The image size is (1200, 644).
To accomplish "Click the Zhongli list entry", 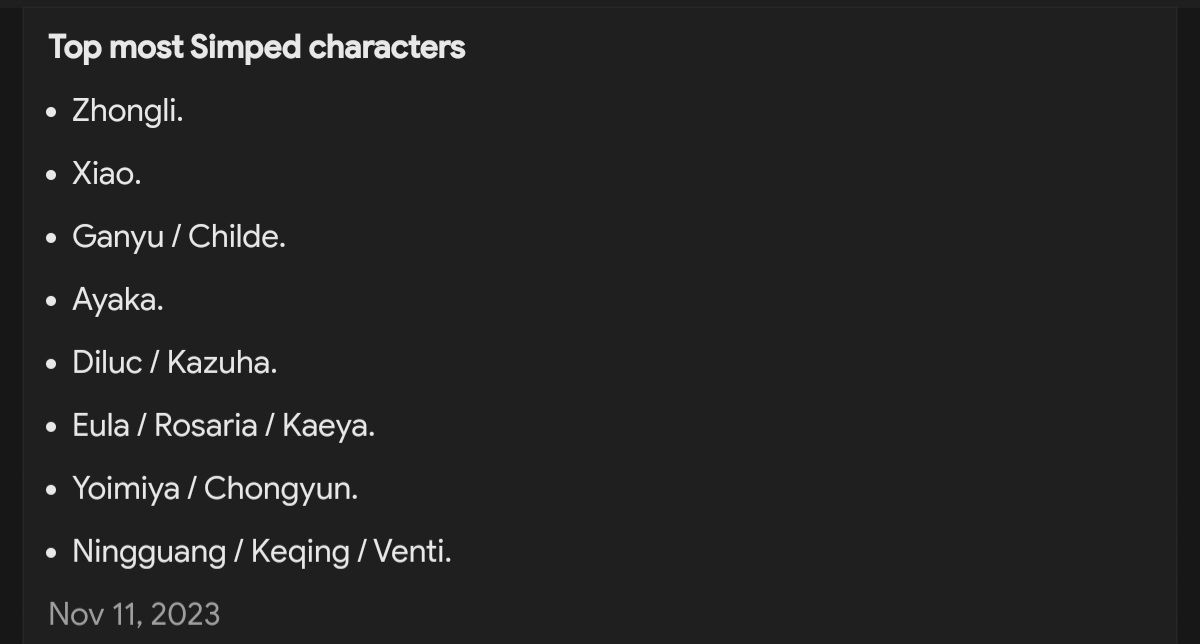I will point(127,111).
